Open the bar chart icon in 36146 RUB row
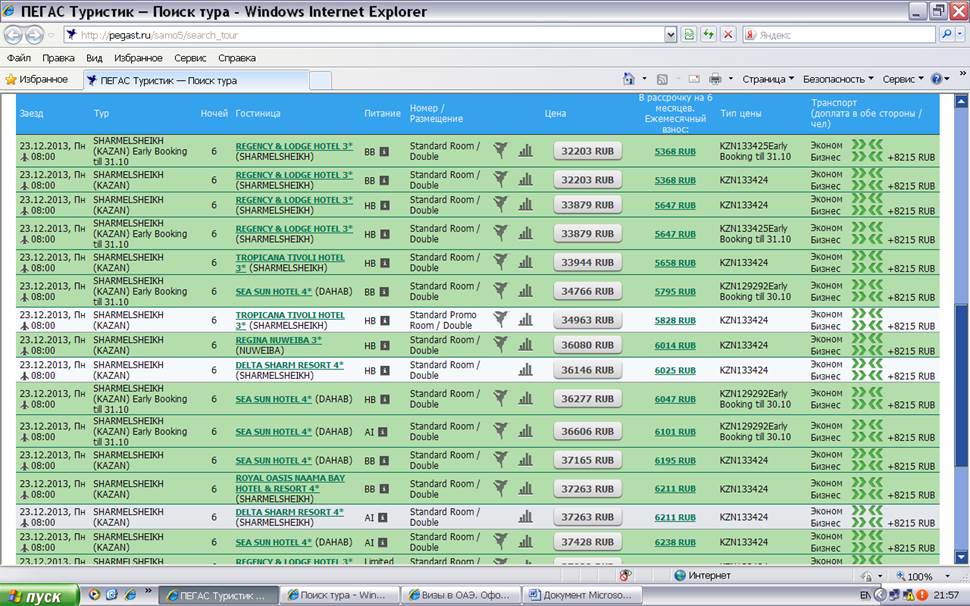The height and width of the screenshot is (606, 970). 525,370
